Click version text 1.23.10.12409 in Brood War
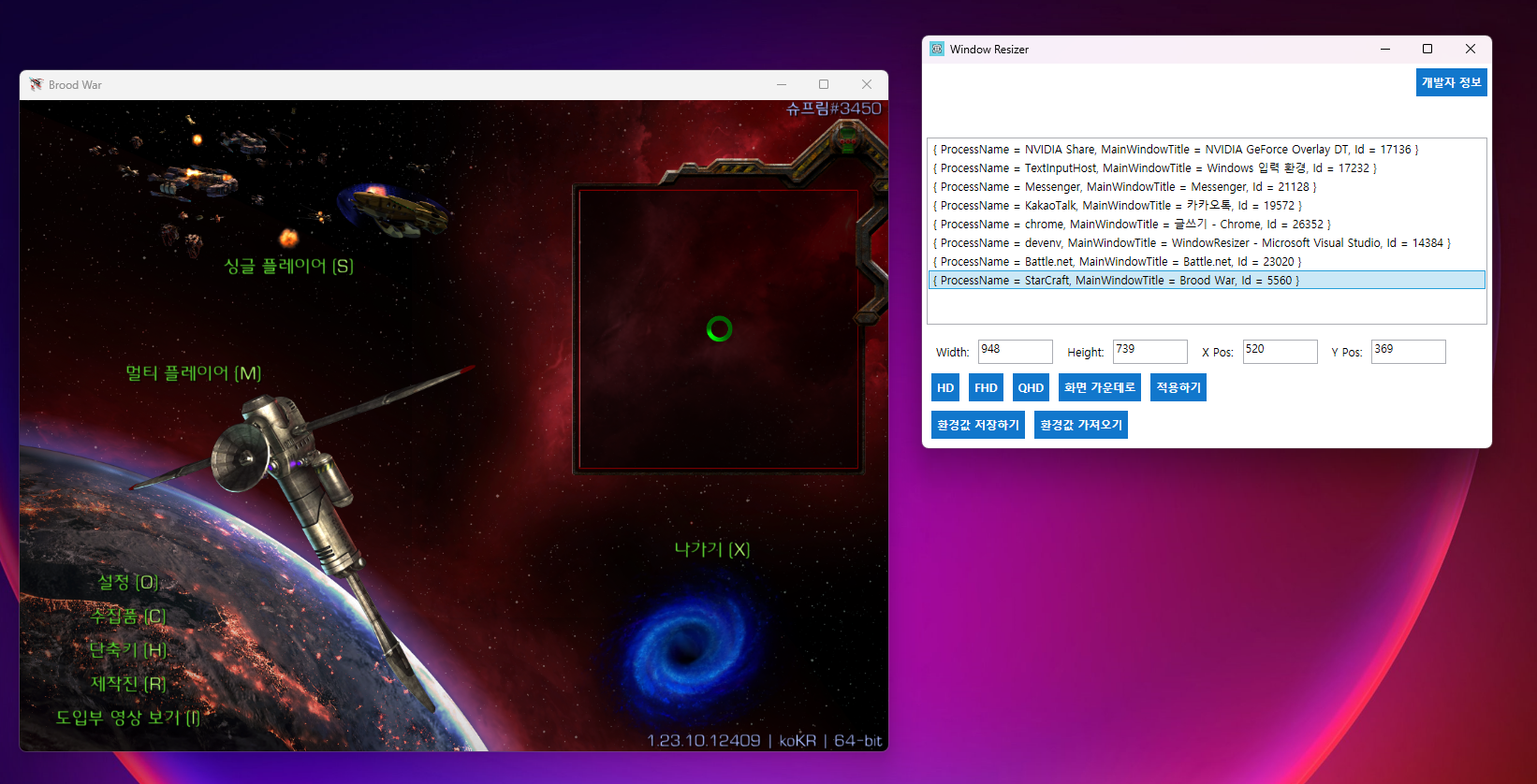This screenshot has width=1537, height=784. click(x=704, y=741)
